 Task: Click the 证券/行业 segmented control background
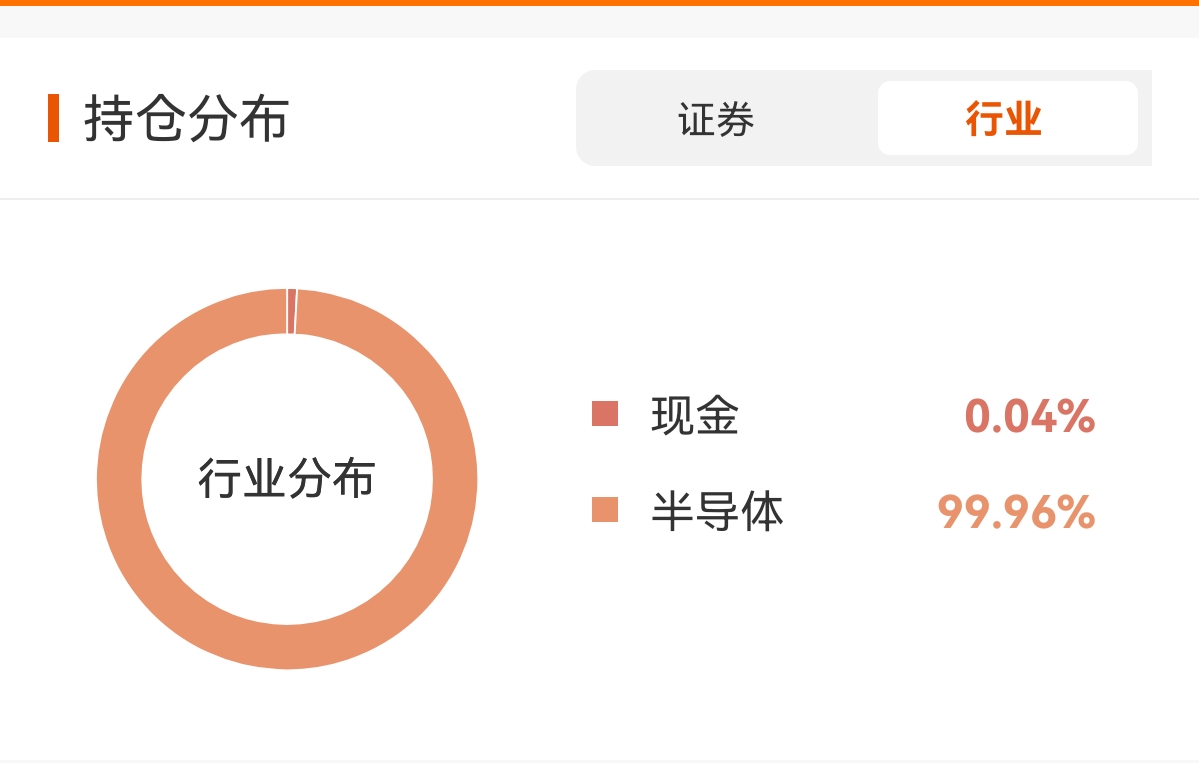863,118
